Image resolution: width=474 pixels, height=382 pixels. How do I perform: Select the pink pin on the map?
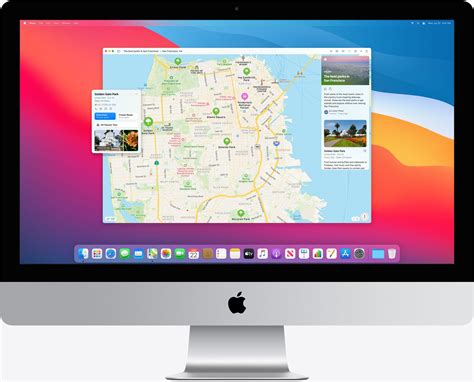point(245,97)
